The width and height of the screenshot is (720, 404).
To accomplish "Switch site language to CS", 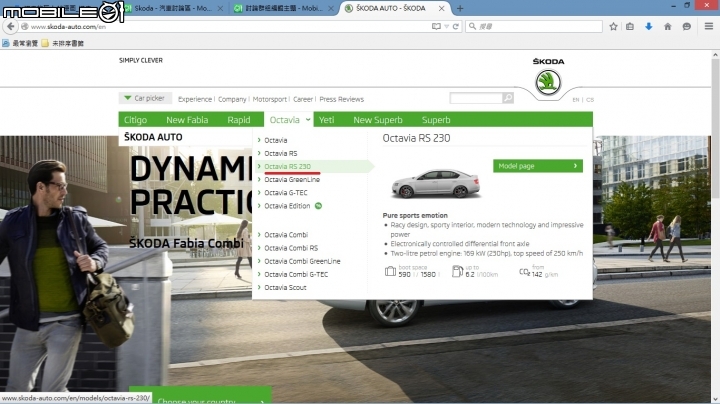I will click(590, 100).
